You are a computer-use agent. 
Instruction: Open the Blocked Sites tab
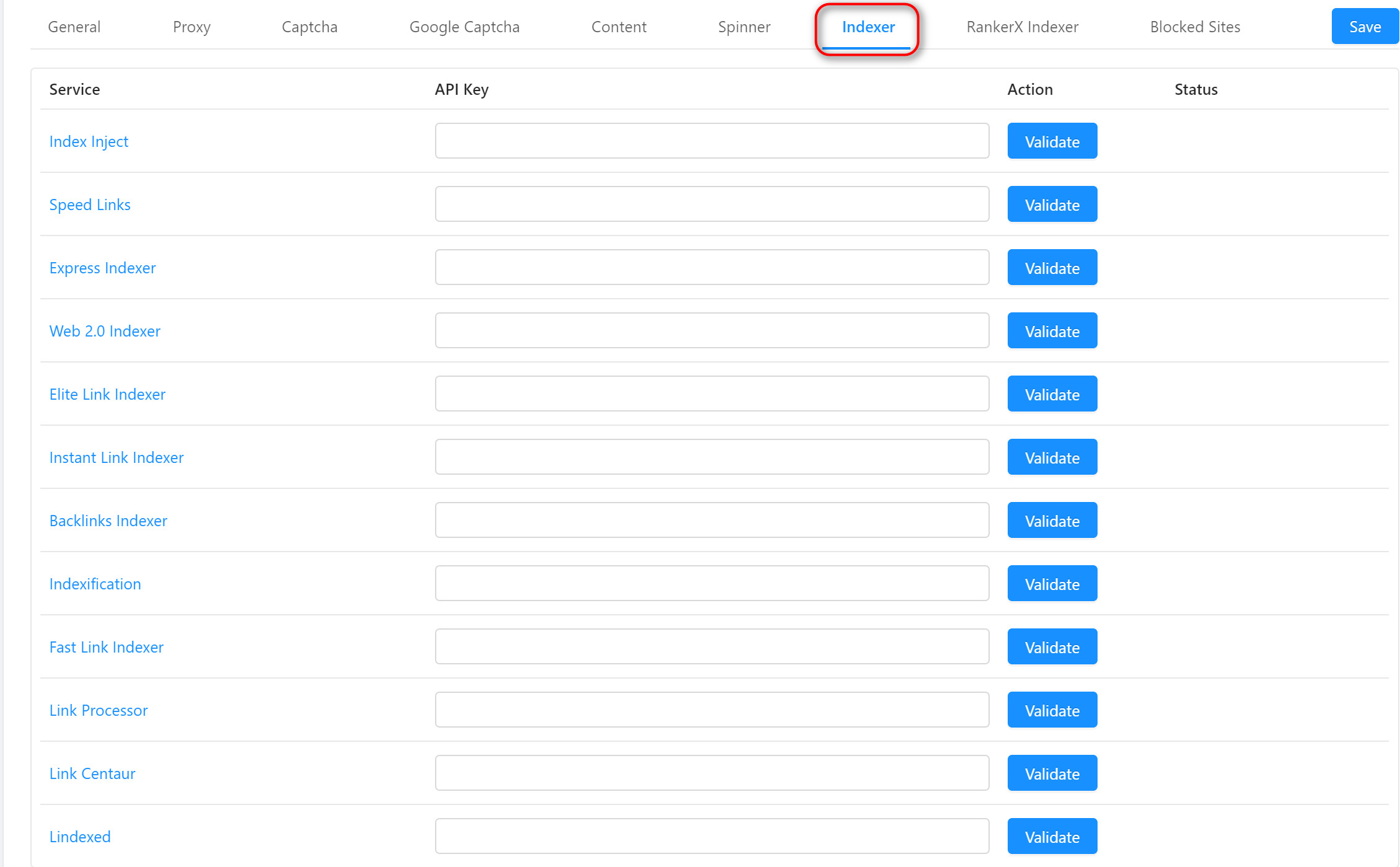point(1195,27)
